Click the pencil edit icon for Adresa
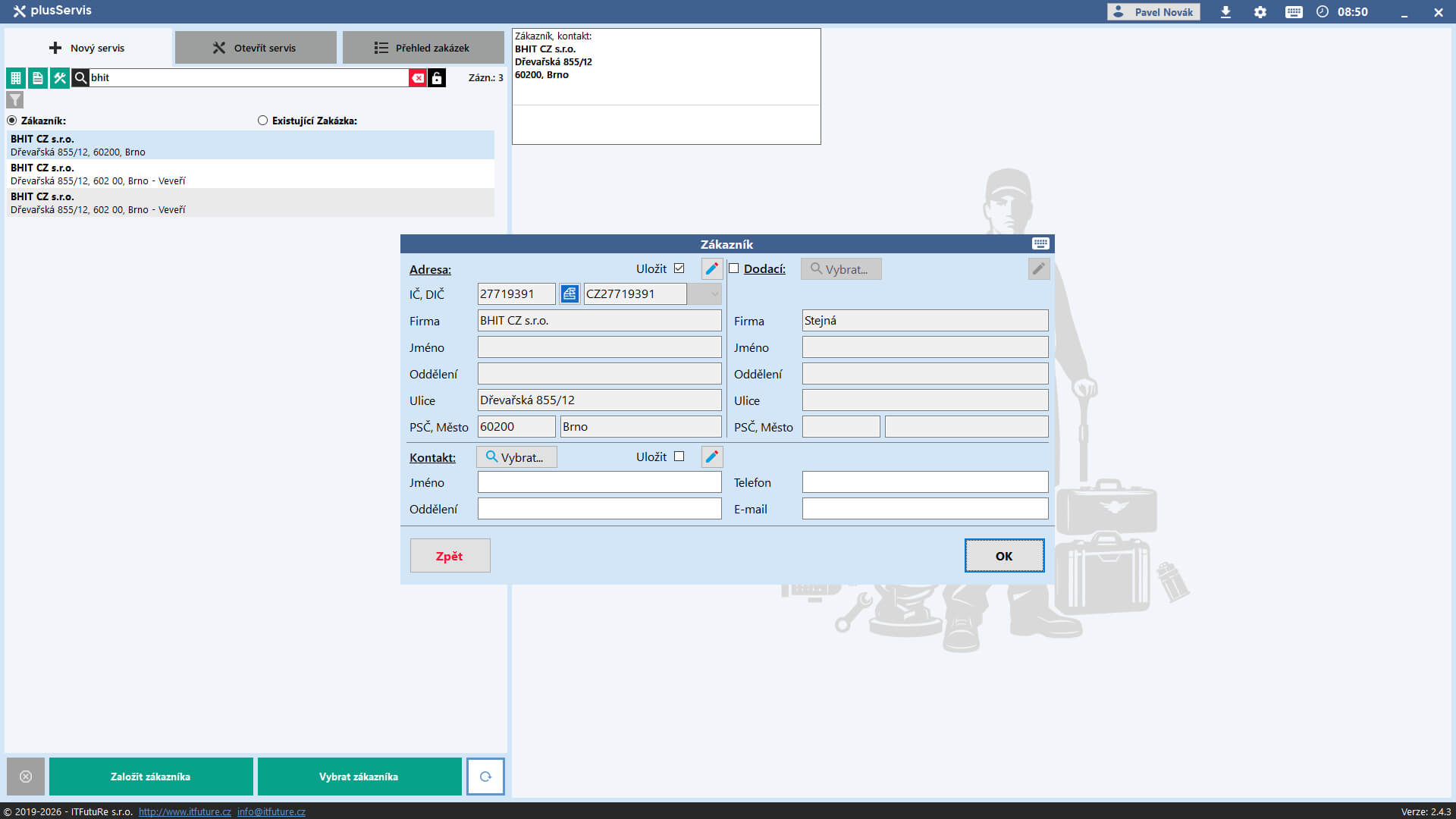This screenshot has width=1456, height=819. (x=711, y=268)
